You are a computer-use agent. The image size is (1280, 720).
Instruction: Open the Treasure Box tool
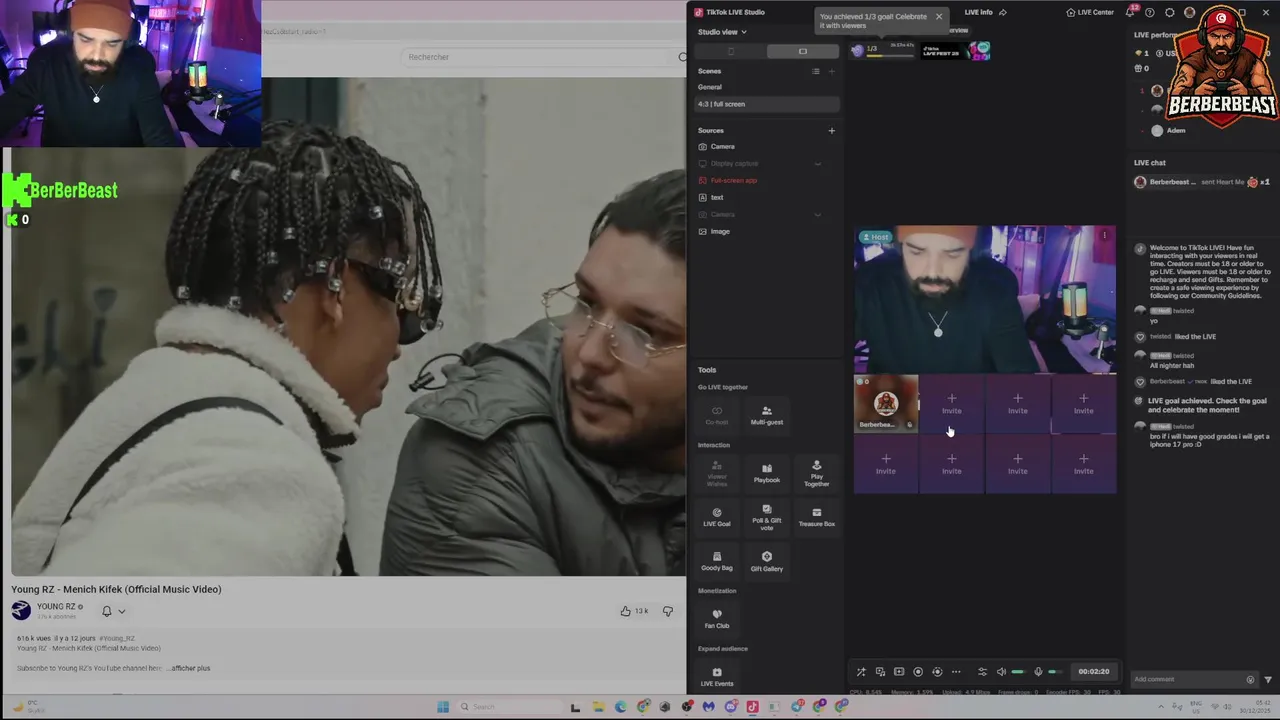point(817,517)
